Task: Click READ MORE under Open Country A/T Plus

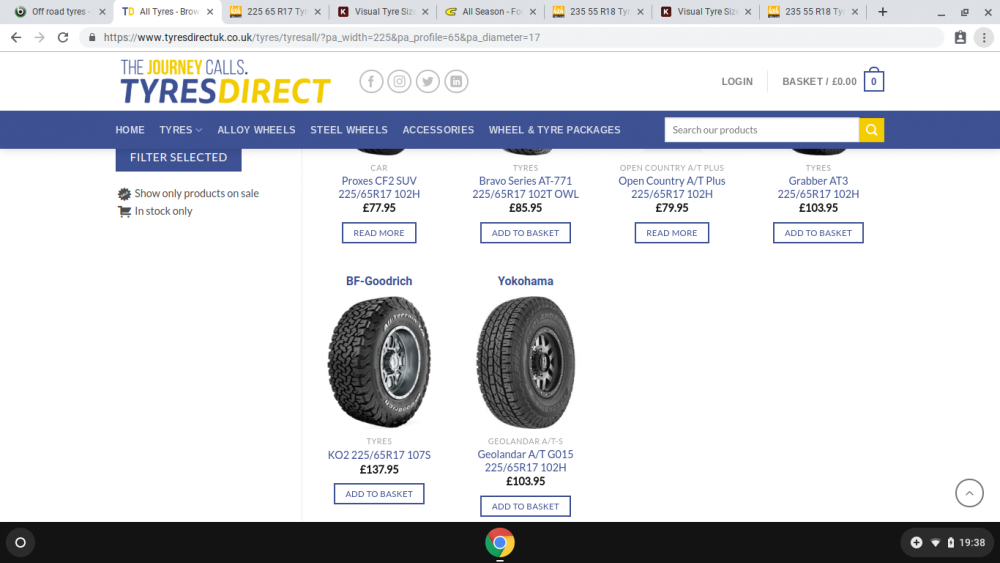Action: click(672, 233)
